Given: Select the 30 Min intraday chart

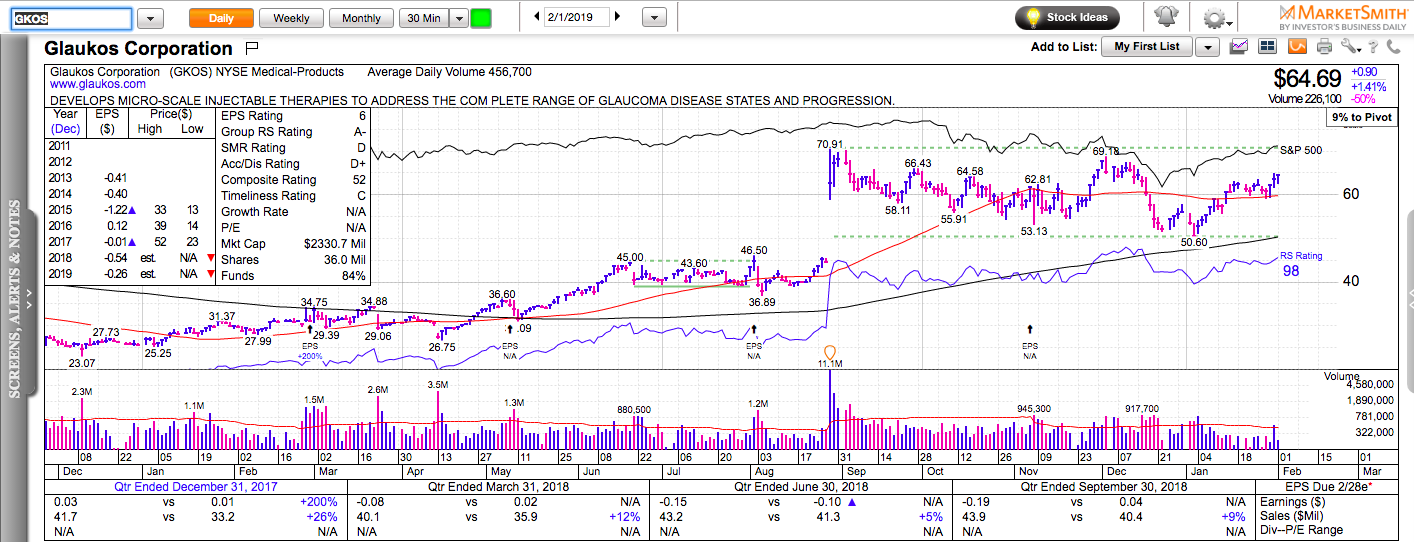Looking at the screenshot, I should tap(422, 18).
